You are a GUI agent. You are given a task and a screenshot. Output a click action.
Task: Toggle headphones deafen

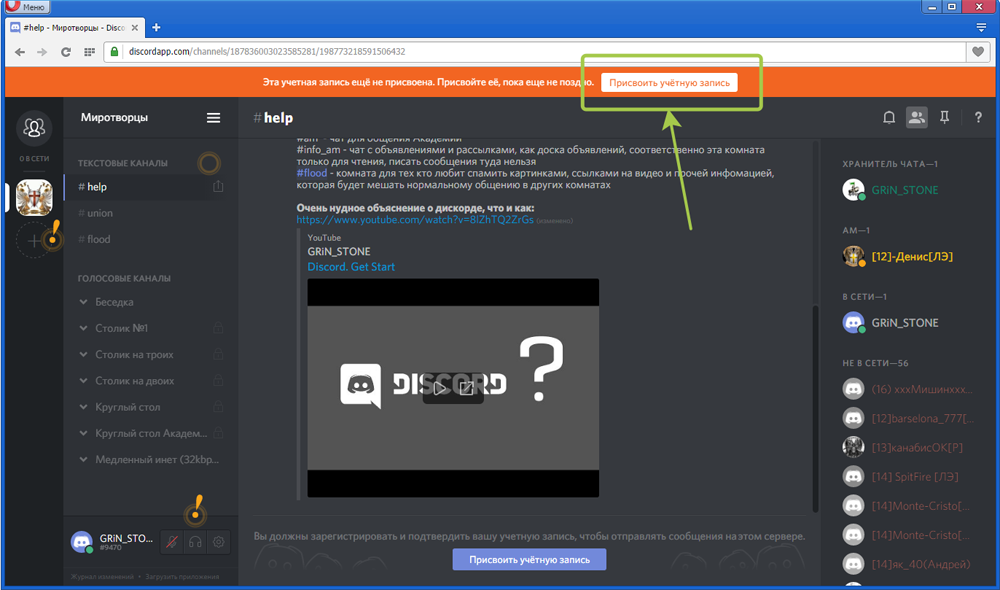point(195,542)
